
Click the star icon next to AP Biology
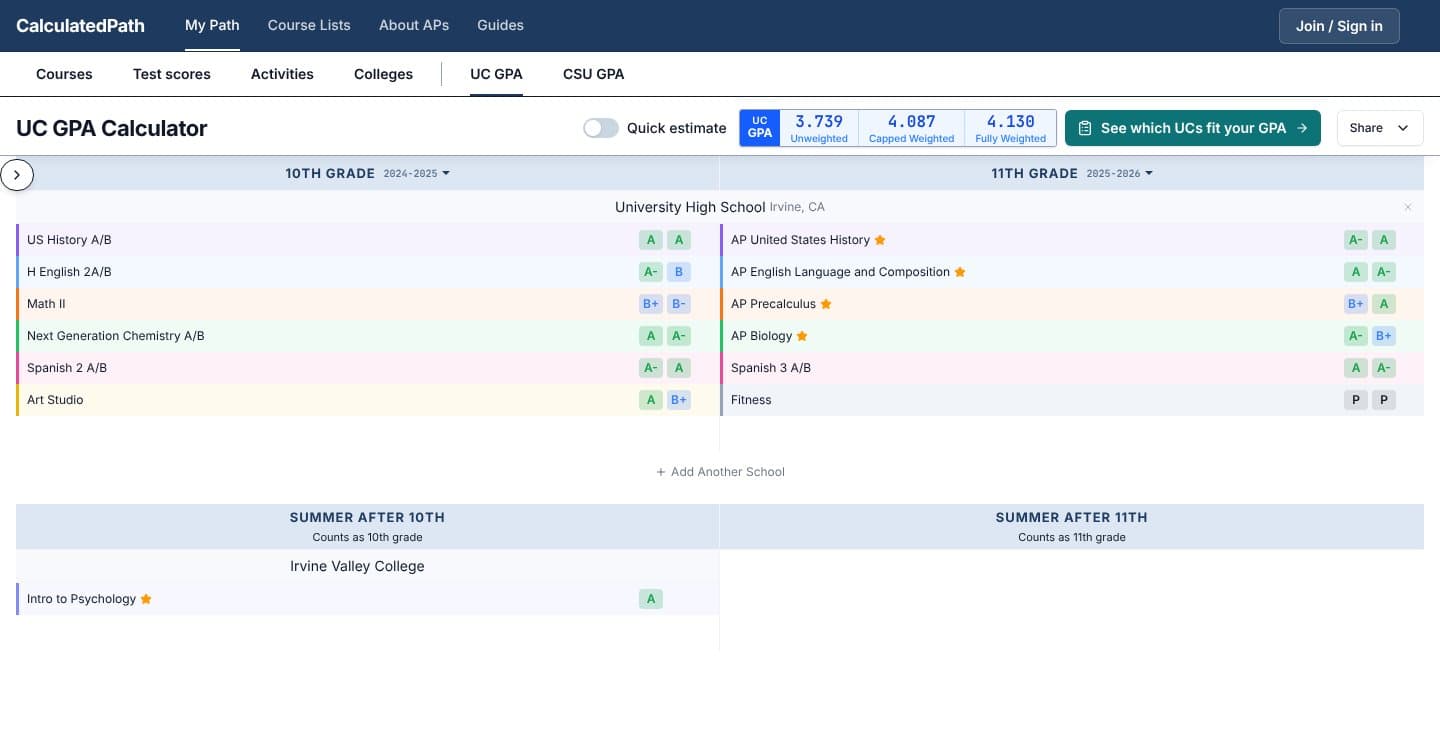coord(802,336)
